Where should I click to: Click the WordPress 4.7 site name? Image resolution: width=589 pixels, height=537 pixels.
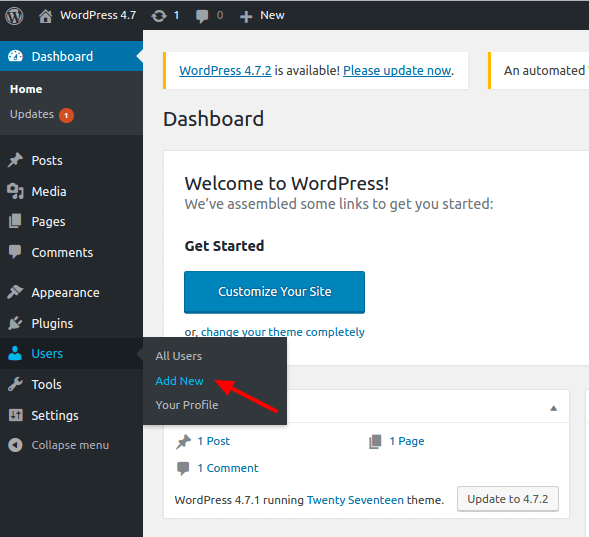[98, 15]
